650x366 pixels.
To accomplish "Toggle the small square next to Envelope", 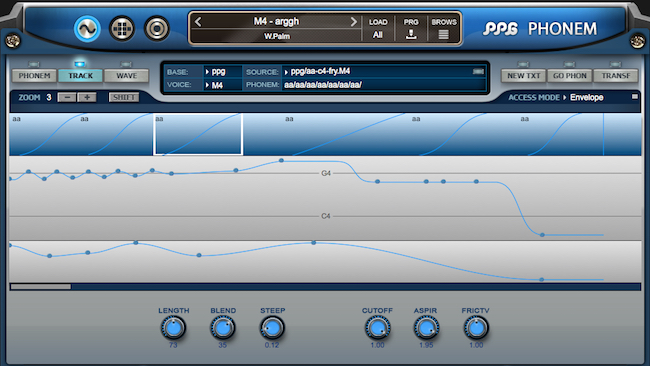I will click(x=635, y=97).
